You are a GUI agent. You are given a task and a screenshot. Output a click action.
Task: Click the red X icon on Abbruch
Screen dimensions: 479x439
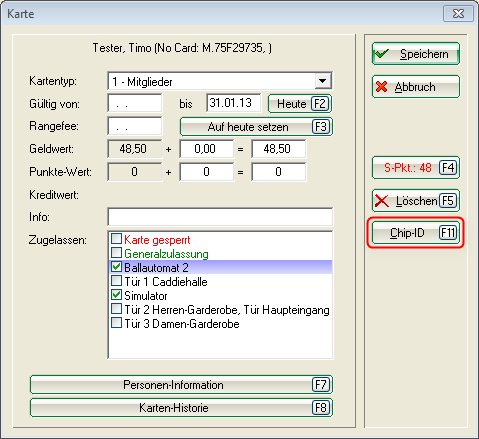coord(381,87)
